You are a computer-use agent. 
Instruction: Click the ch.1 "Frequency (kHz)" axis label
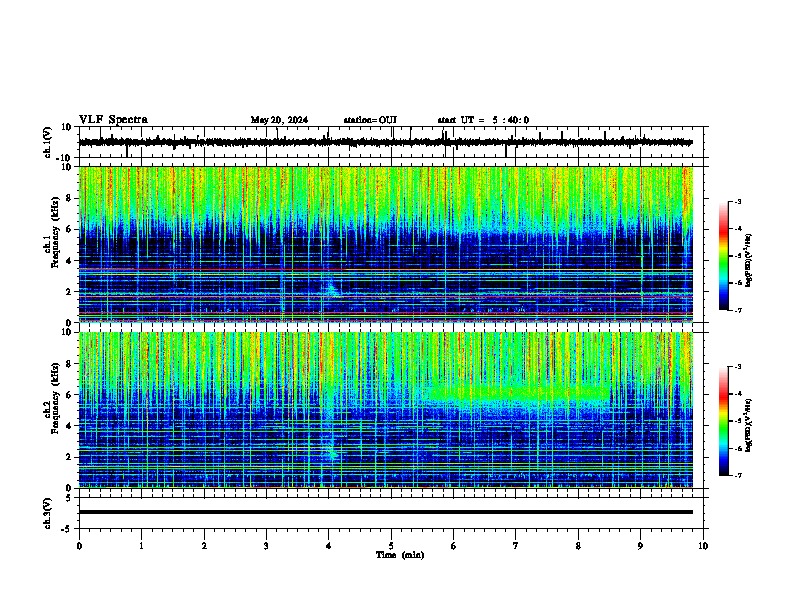(55, 233)
